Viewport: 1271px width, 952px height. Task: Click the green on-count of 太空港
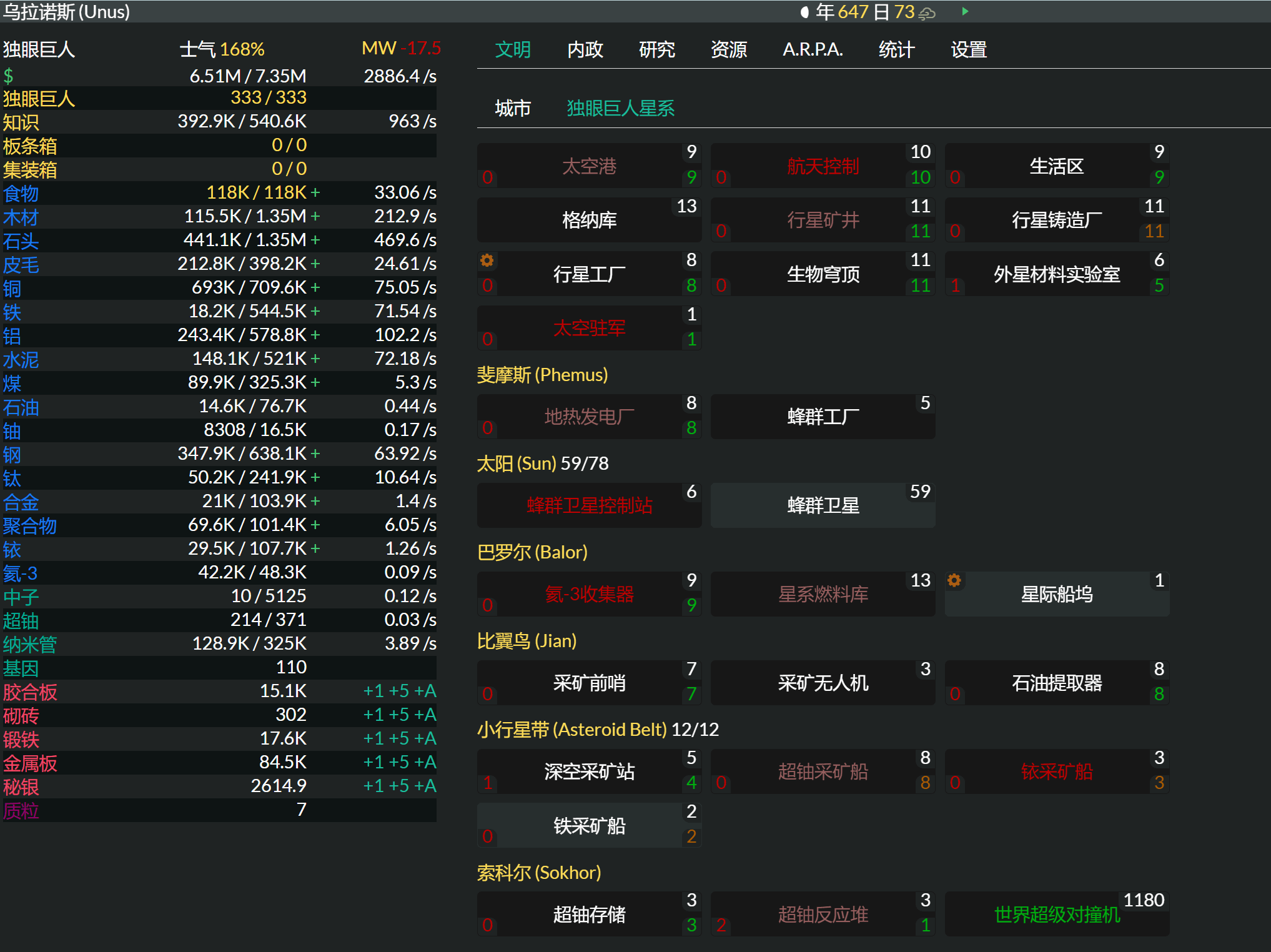[691, 177]
